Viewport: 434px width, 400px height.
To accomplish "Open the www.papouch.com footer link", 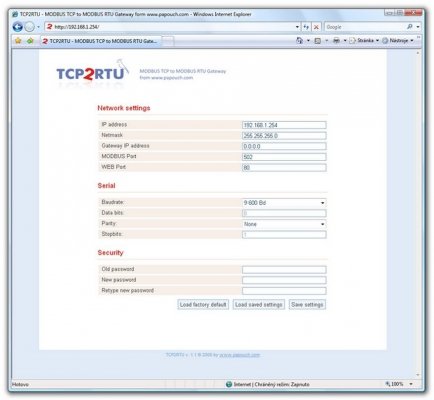I will pos(240,355).
